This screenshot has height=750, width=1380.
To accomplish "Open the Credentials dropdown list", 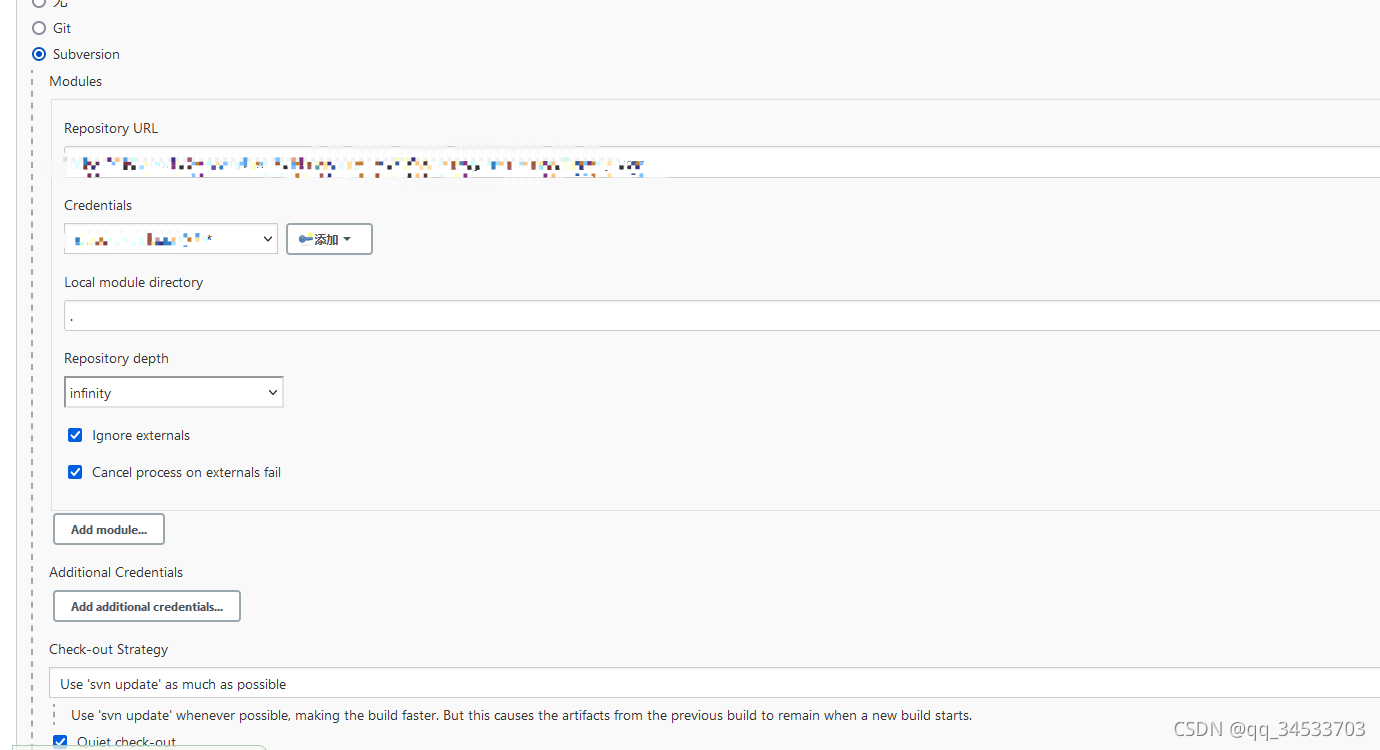I will tap(171, 239).
